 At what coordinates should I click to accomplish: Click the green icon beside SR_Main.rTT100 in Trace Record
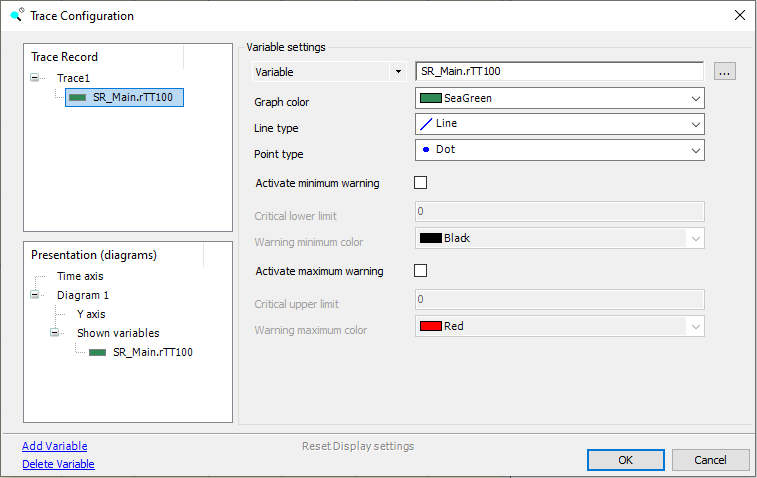(x=77, y=98)
